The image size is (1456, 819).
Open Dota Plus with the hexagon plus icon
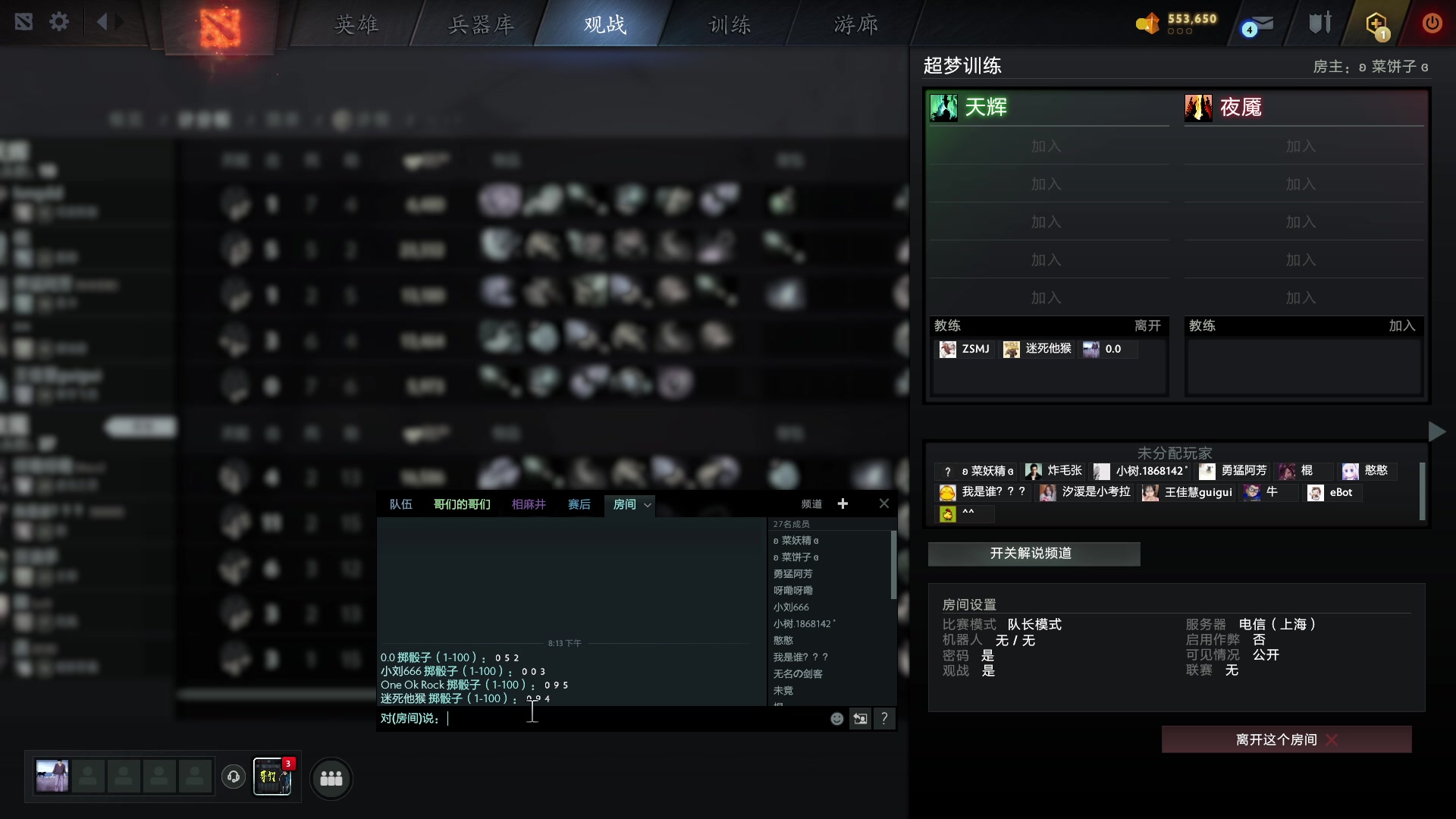click(x=1375, y=23)
